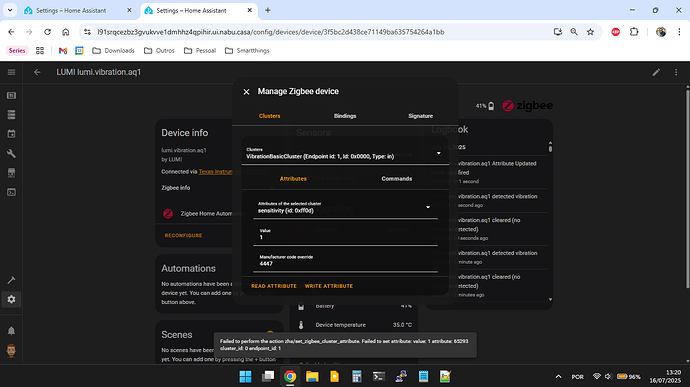Switch to the Bindings tab

(345, 116)
